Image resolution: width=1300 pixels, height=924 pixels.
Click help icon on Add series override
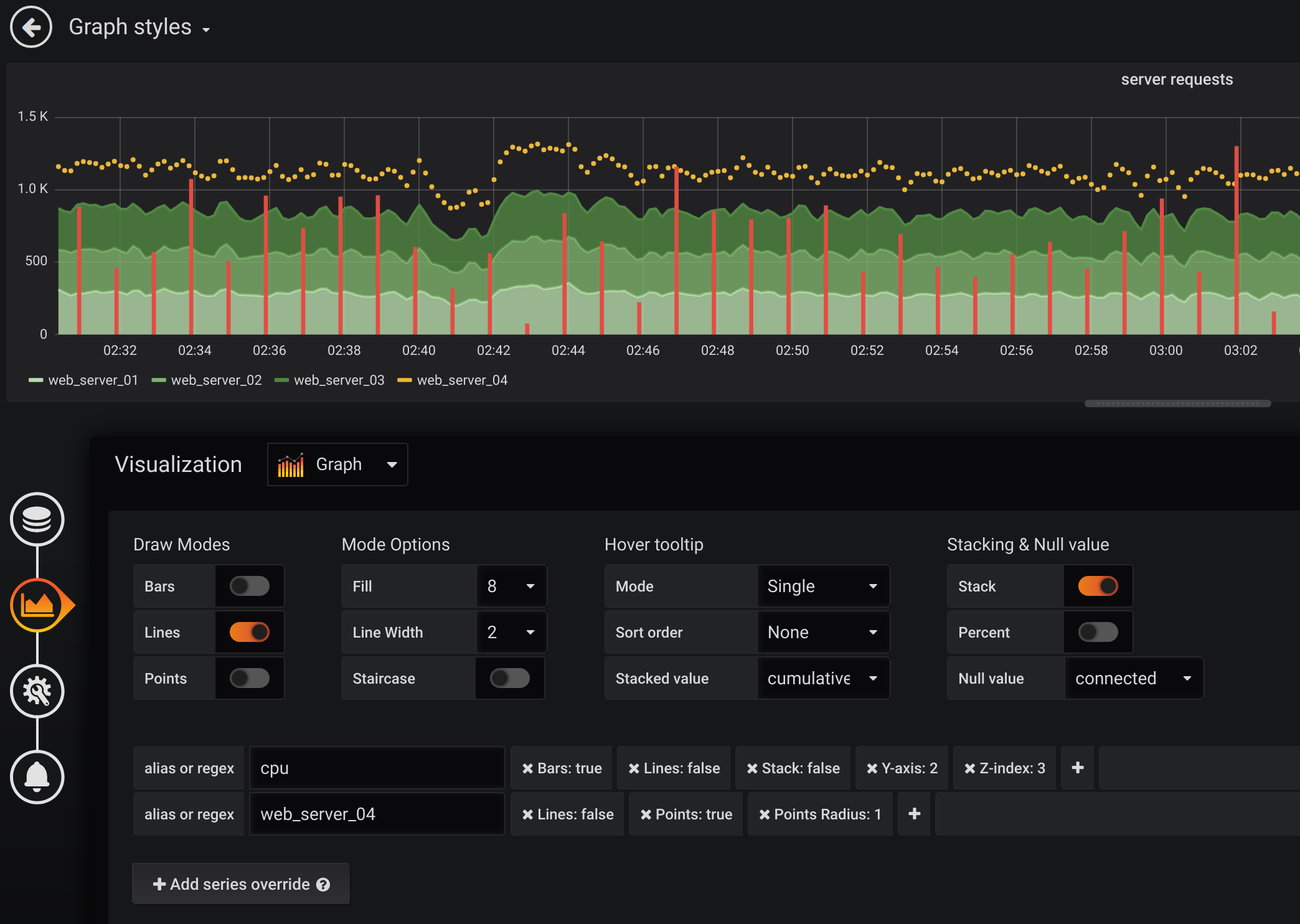pyautogui.click(x=323, y=884)
